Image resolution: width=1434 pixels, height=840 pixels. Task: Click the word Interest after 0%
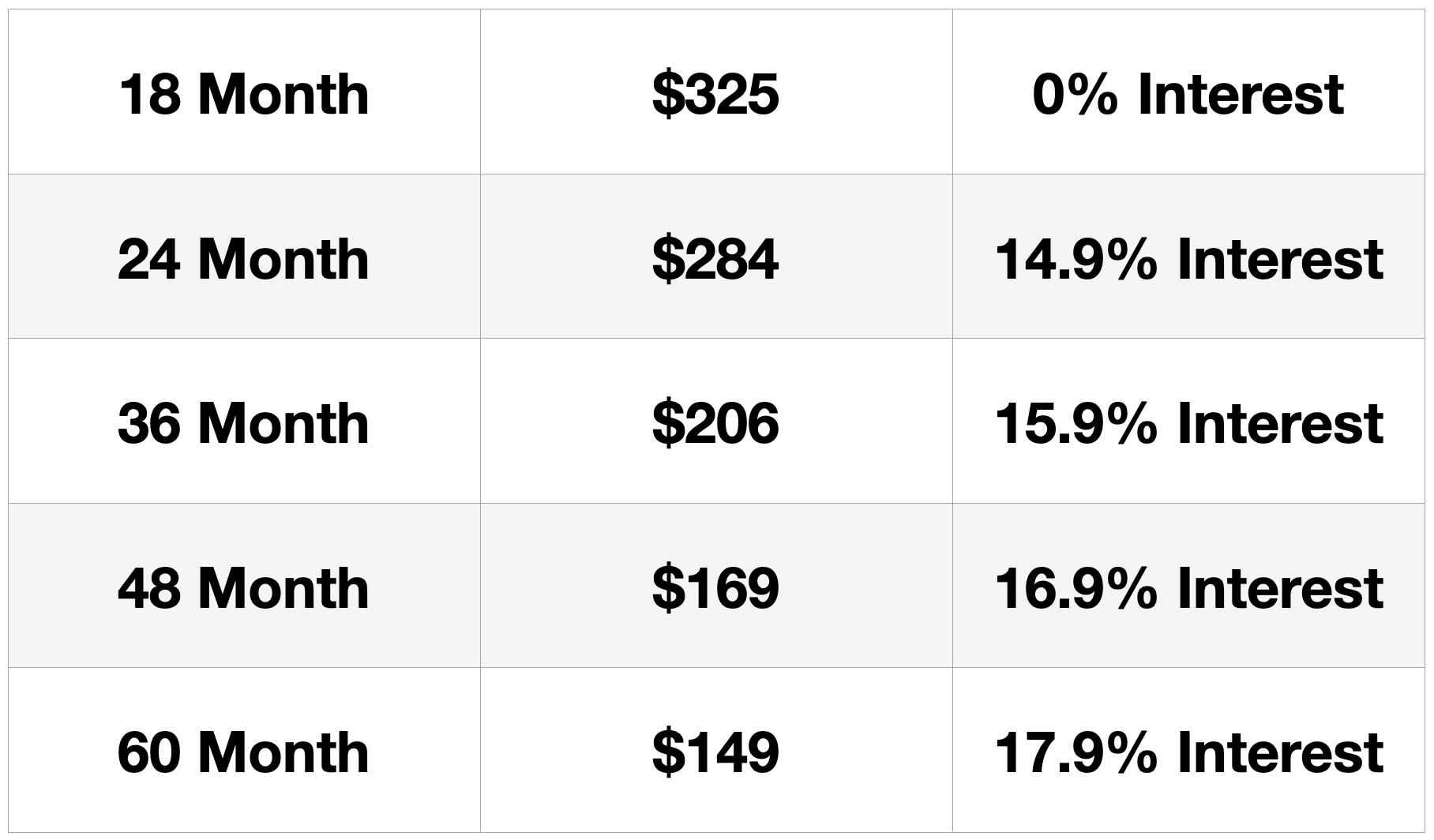[1241, 94]
